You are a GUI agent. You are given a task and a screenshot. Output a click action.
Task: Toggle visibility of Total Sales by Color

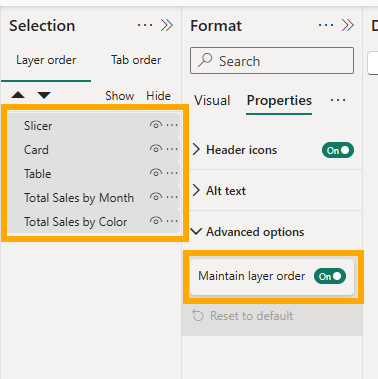click(x=156, y=221)
